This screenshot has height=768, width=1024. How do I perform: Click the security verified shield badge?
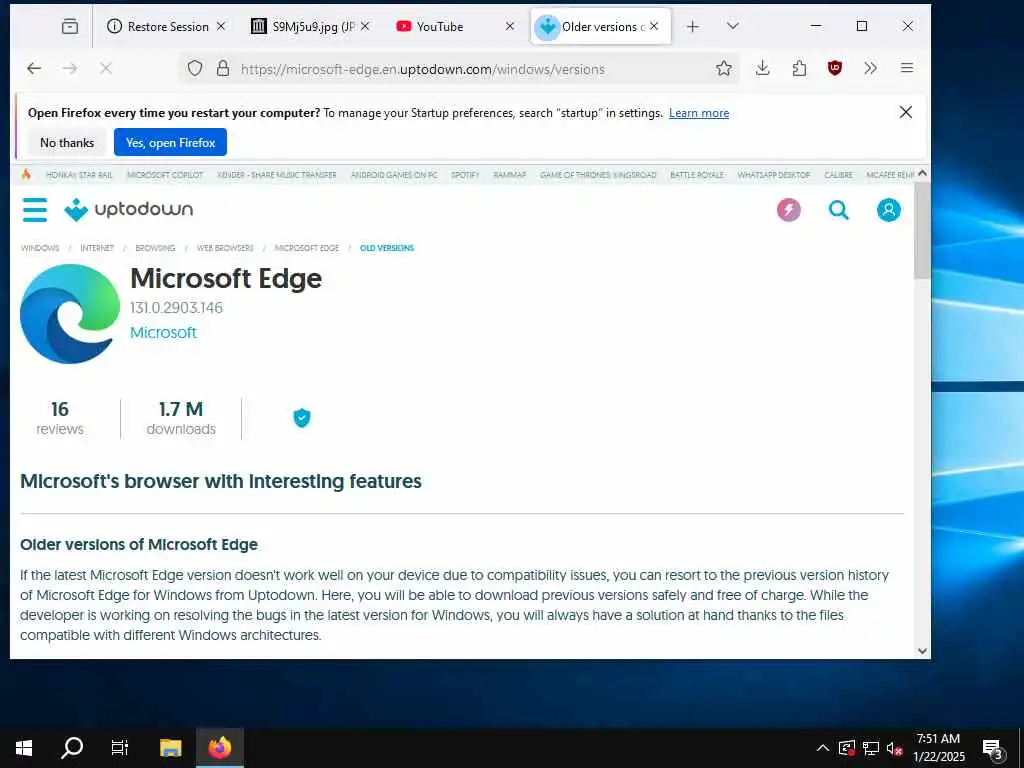pos(302,418)
